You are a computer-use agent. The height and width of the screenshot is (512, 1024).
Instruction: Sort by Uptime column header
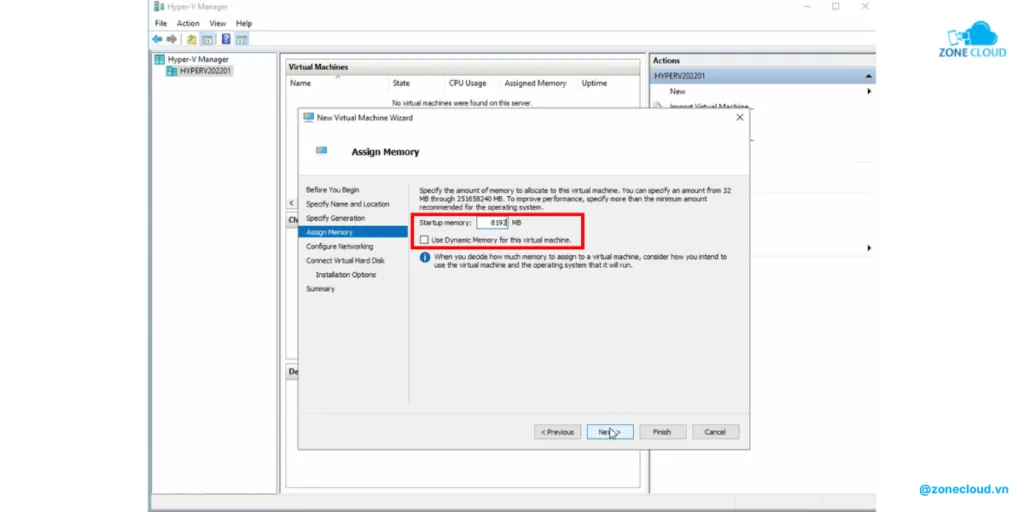point(594,84)
